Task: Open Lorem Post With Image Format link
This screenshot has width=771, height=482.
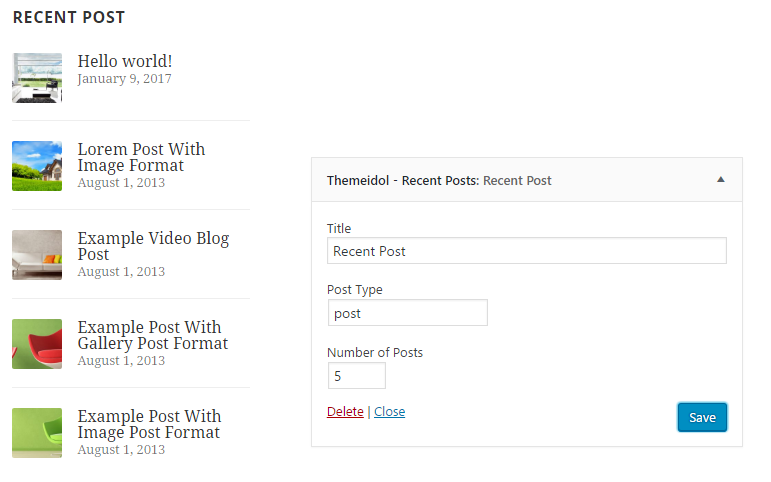Action: pyautogui.click(x=141, y=157)
